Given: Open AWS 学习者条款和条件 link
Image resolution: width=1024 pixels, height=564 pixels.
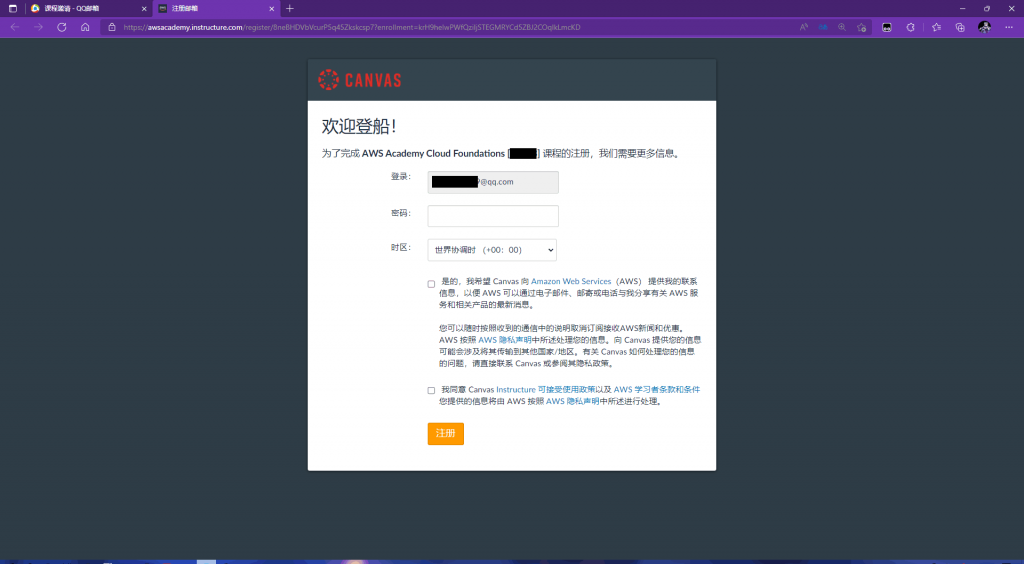Looking at the screenshot, I should coord(656,390).
